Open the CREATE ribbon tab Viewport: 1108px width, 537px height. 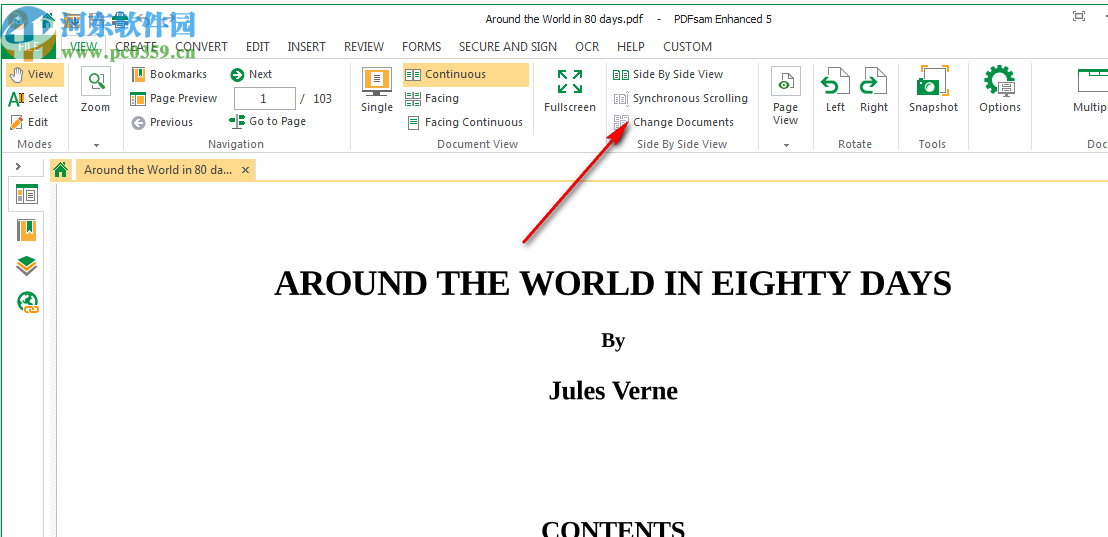136,47
